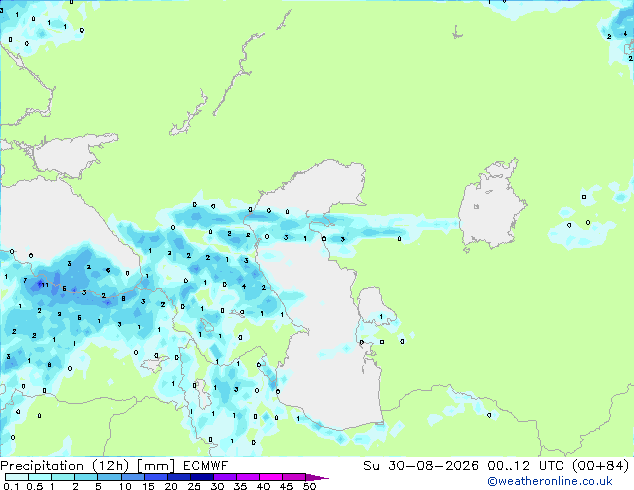Viewport: 634px width, 490px height.
Task: Click the 0.5–1 mm legend color box
Action: [x=40, y=477]
